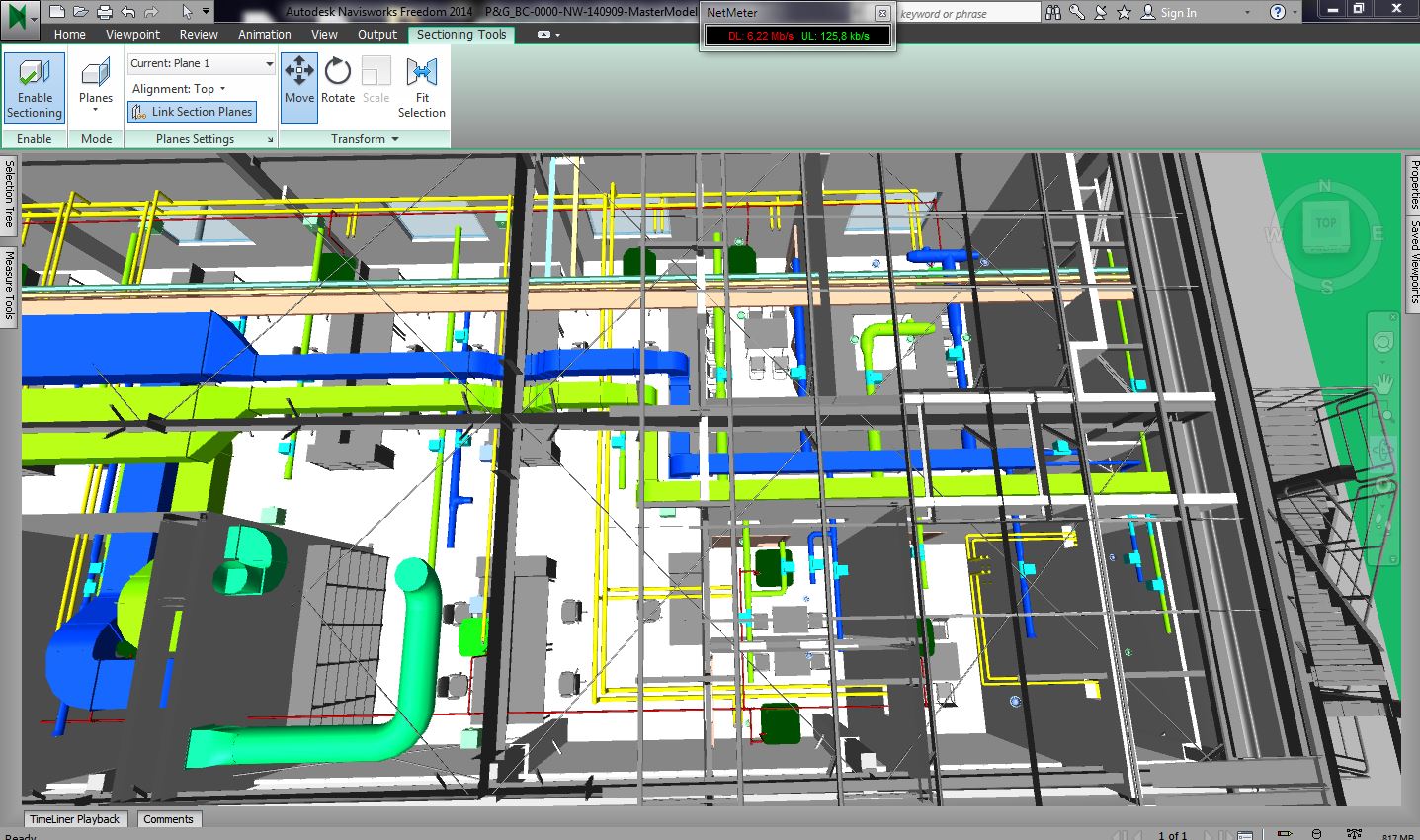
Task: Open the Viewpoint ribbon tab
Action: click(x=132, y=34)
